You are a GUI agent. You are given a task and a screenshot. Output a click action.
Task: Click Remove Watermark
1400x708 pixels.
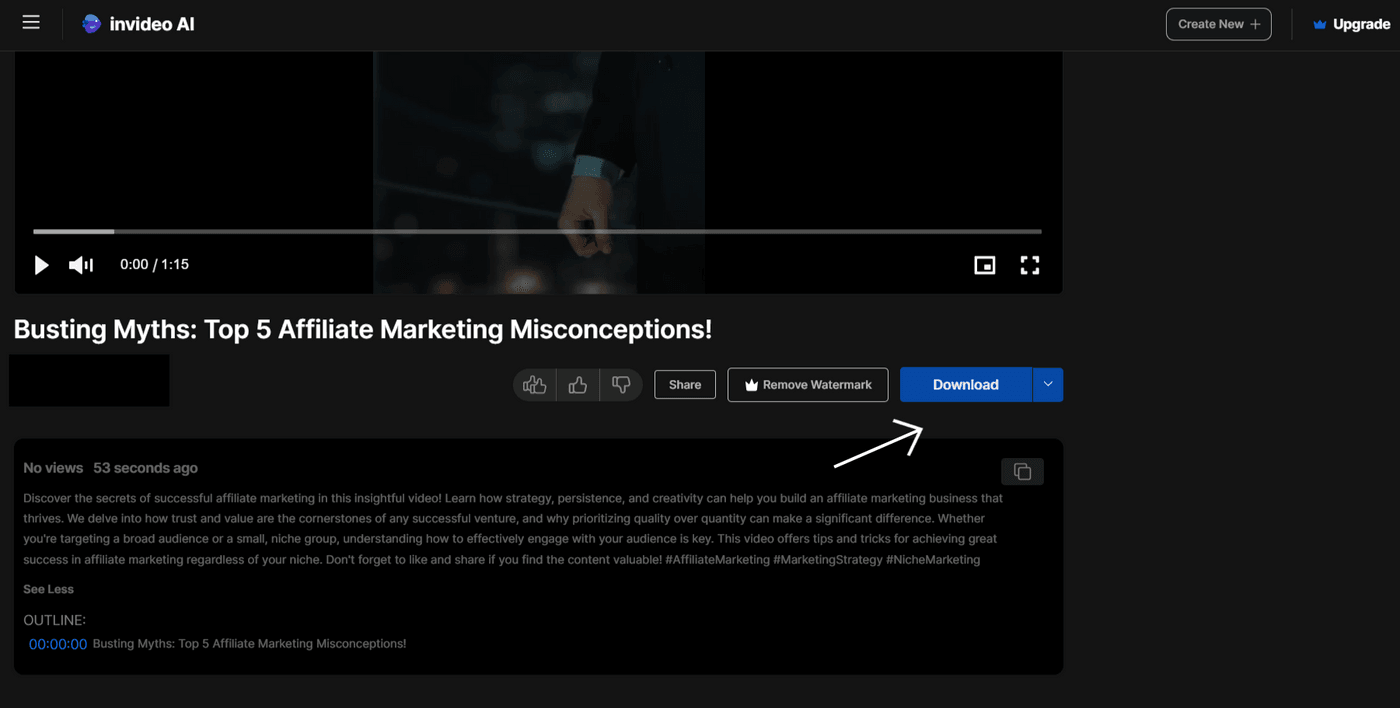coord(807,384)
